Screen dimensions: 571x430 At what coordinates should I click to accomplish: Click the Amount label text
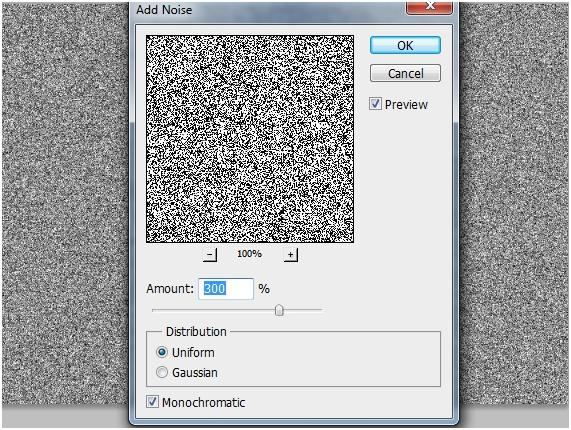[x=170, y=289]
